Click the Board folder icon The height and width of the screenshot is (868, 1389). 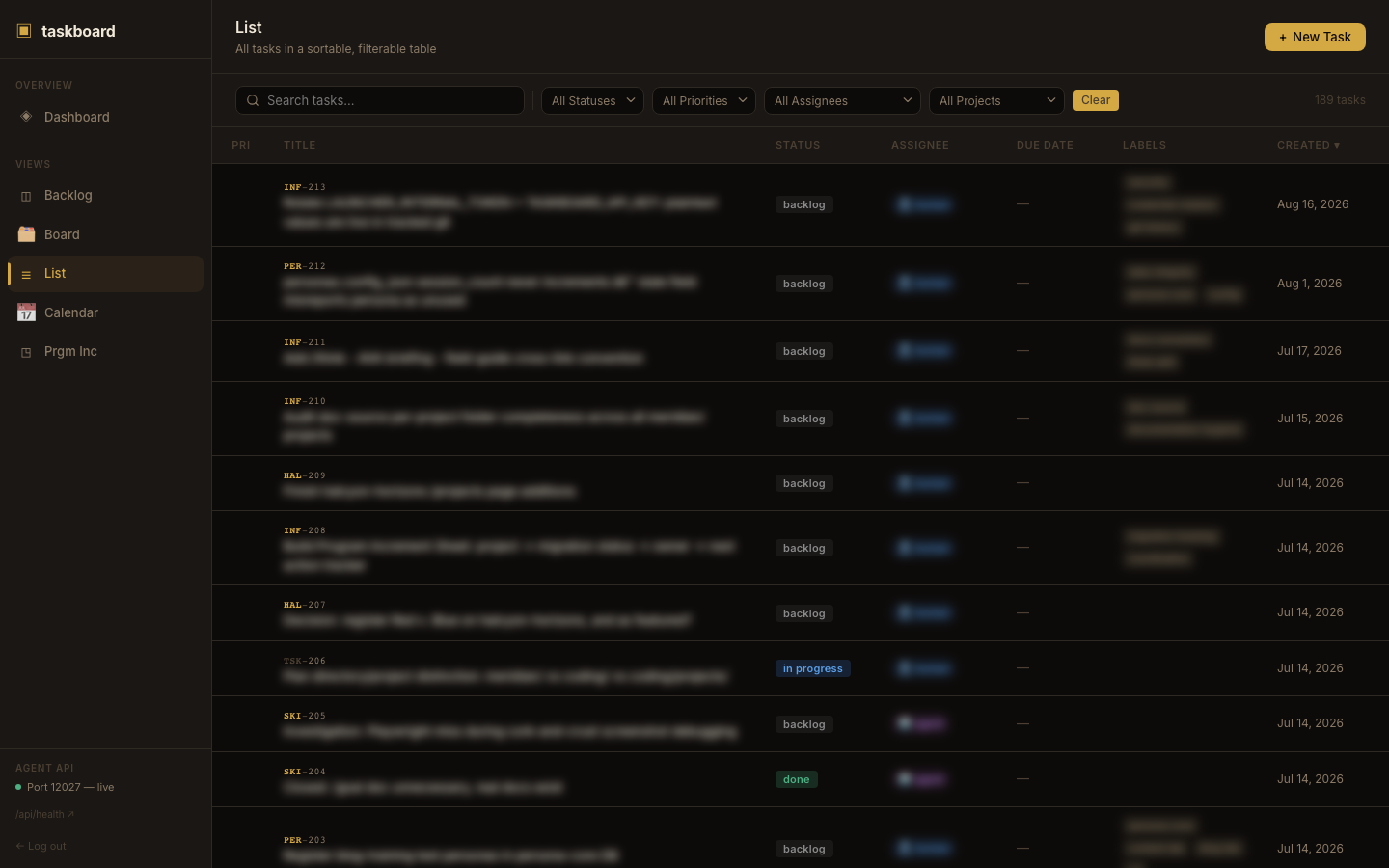click(x=26, y=234)
